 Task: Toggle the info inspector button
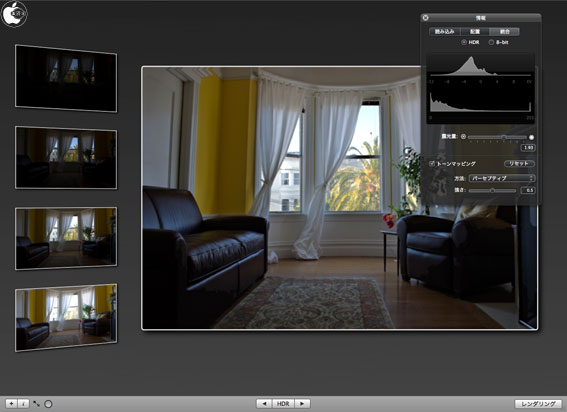23,404
